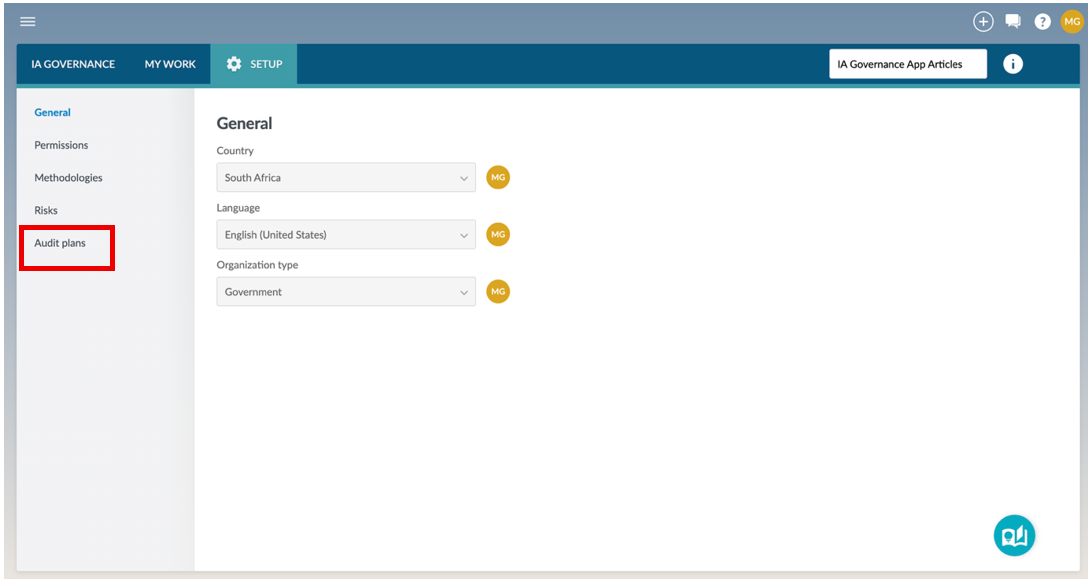The image size is (1089, 579).
Task: Switch to the IA Governance tab
Action: coord(73,64)
